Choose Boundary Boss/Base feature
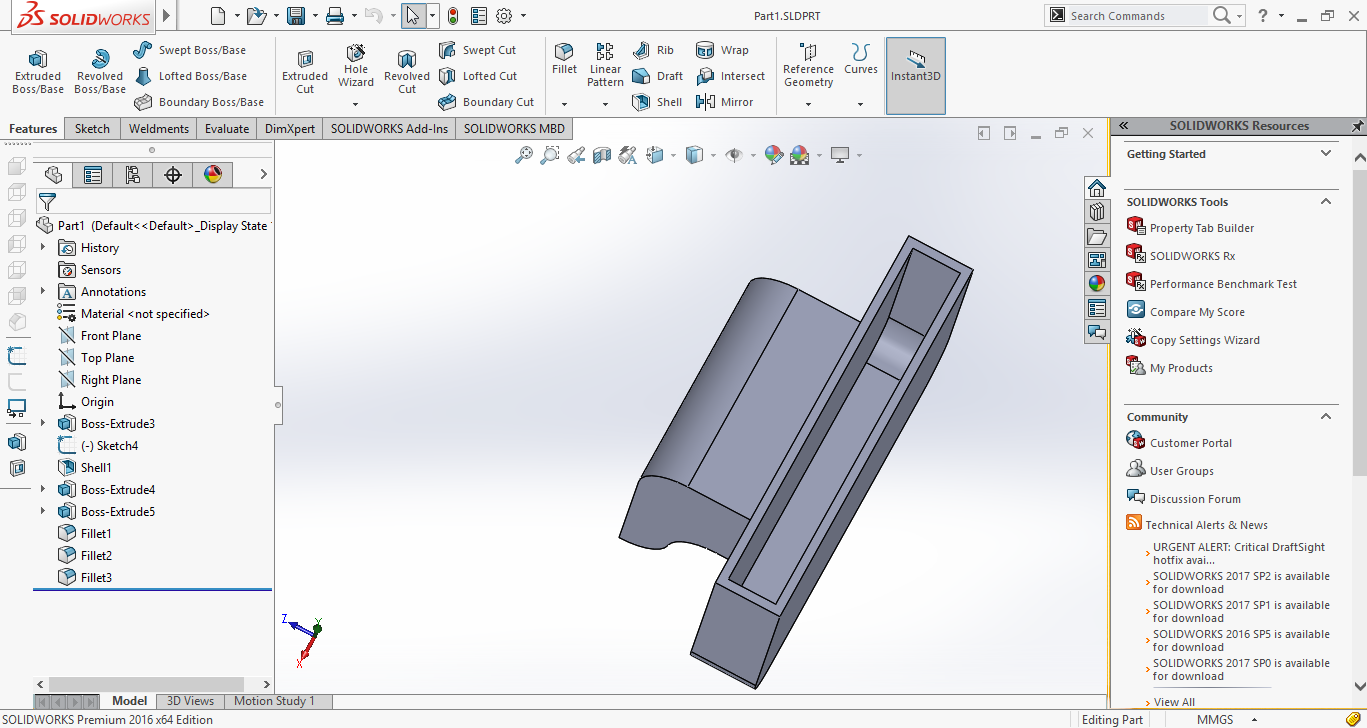 pos(198,102)
